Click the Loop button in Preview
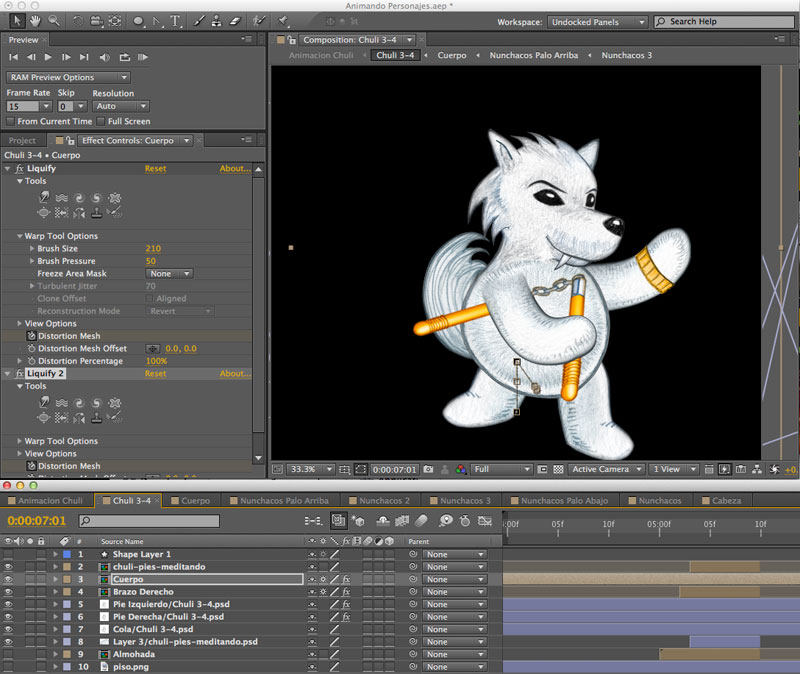 (124, 57)
